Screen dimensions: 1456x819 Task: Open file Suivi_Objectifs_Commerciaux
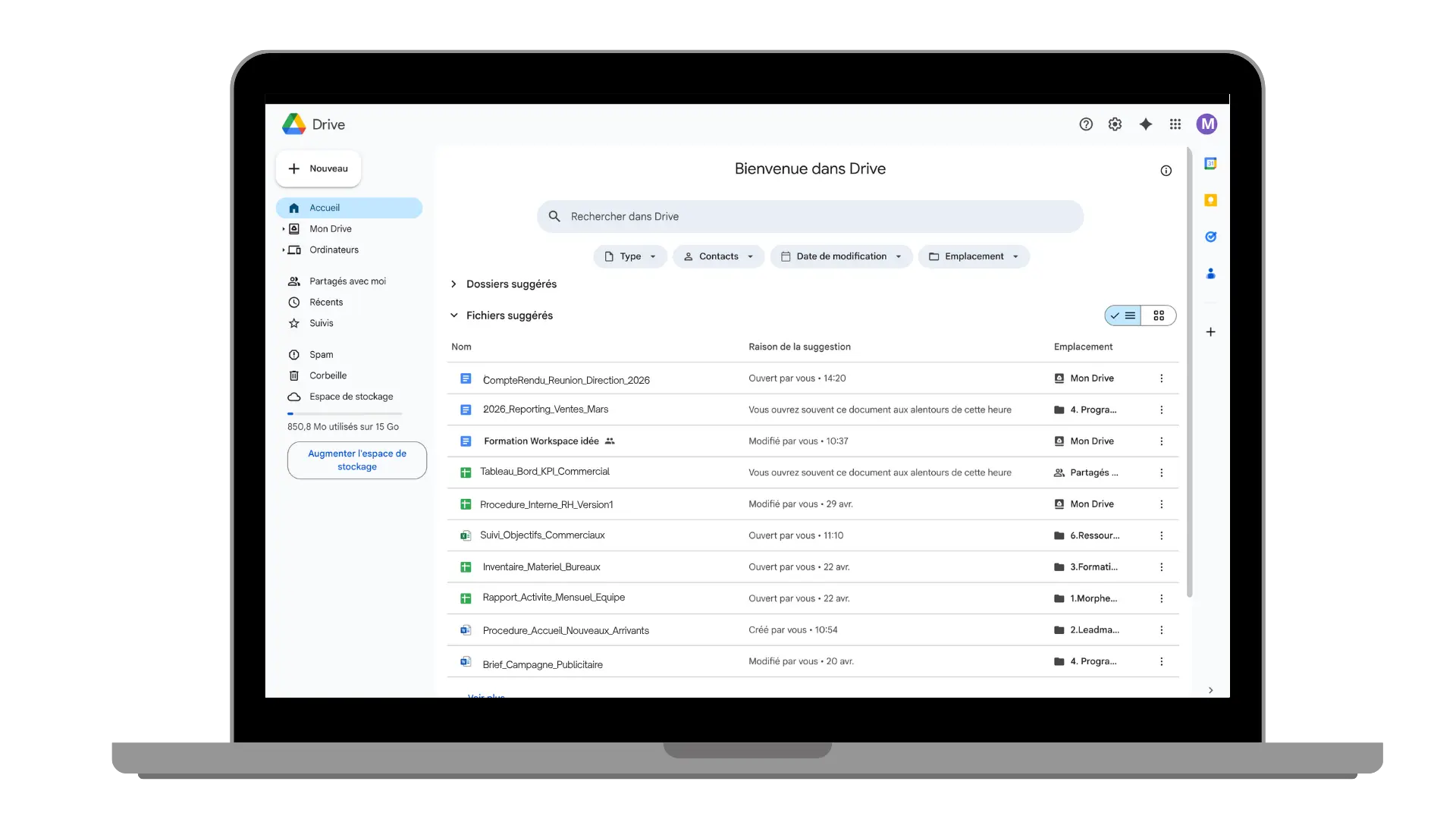[x=542, y=535]
